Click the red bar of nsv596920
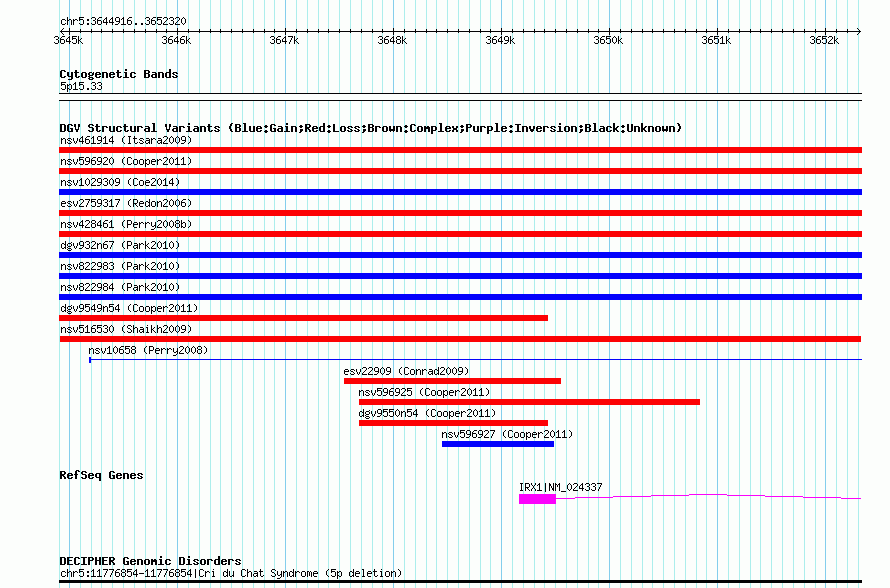The image size is (890, 588). click(x=460, y=171)
